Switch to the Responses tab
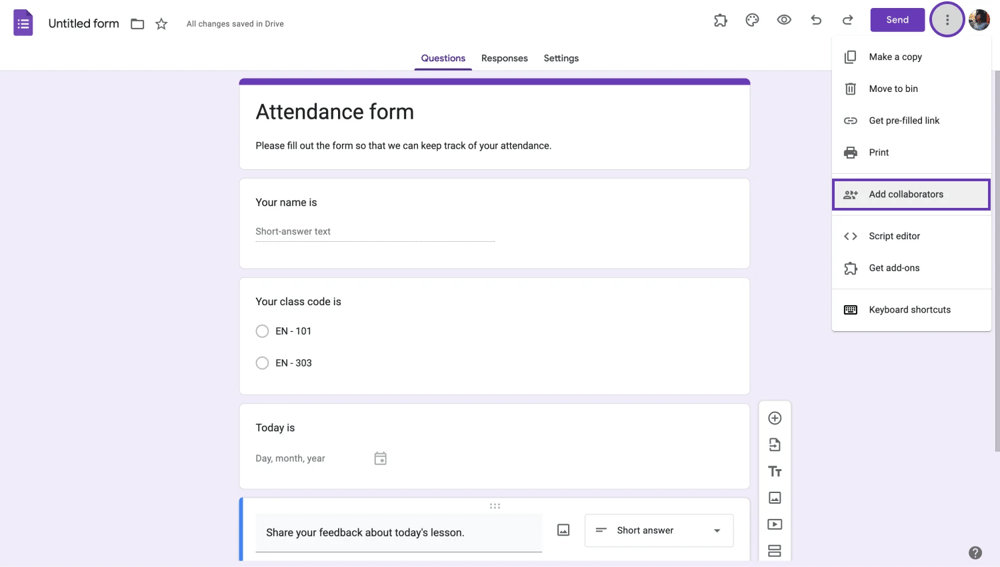 coord(504,58)
